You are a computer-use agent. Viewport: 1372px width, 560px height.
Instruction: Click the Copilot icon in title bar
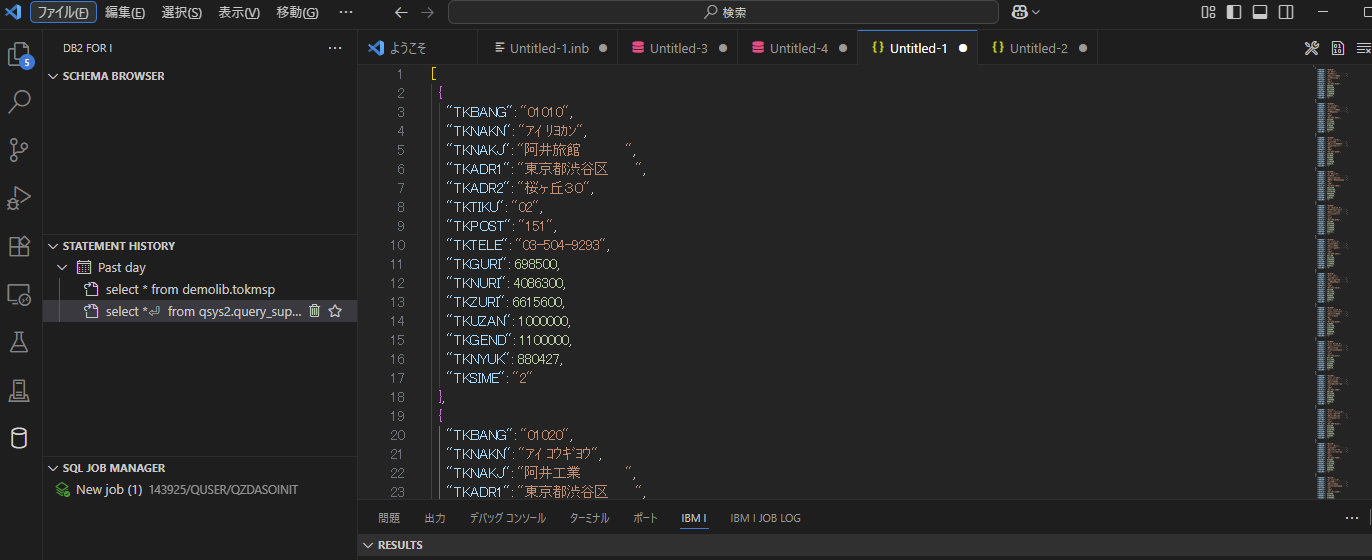[x=1020, y=12]
